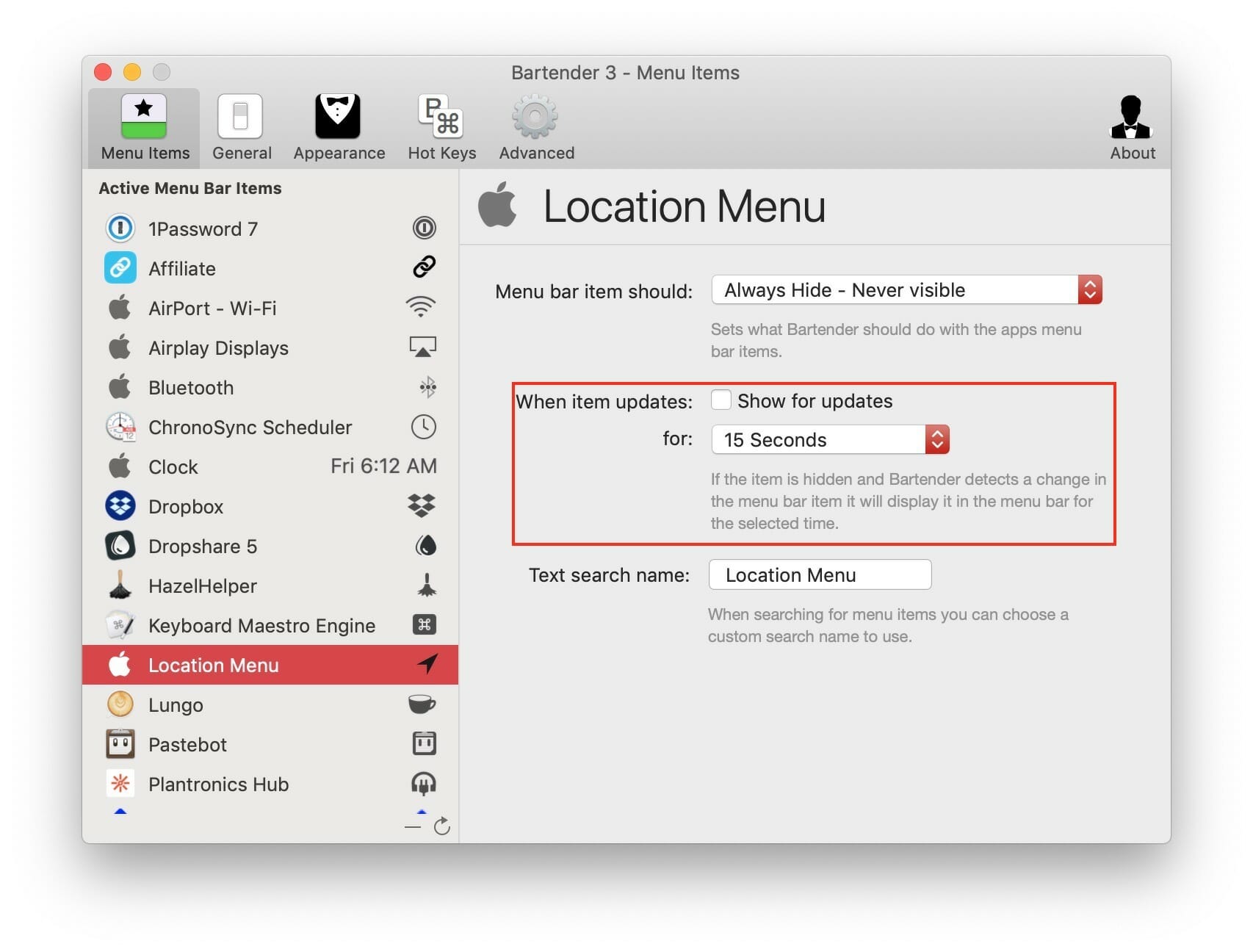Click Active Menu Bar Items header
Viewport: 1253px width, 952px height.
(190, 188)
